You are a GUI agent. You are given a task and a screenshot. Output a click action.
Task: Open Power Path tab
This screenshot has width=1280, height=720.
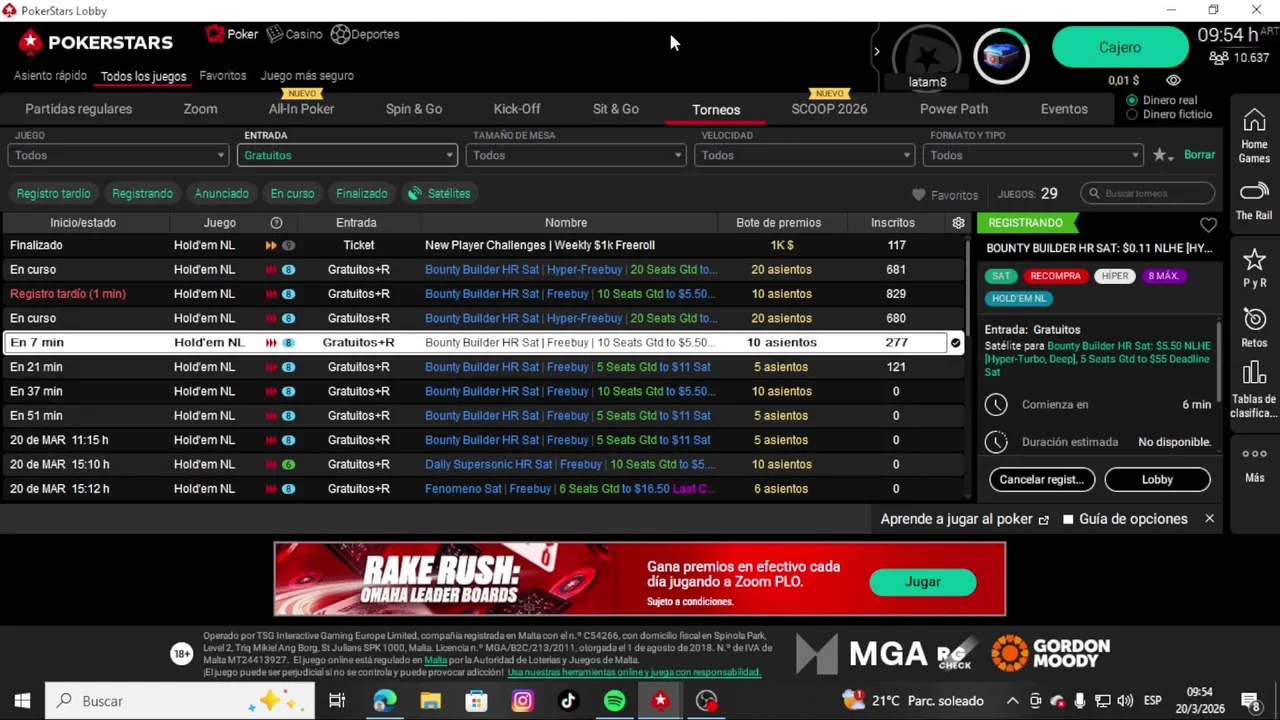coord(954,109)
